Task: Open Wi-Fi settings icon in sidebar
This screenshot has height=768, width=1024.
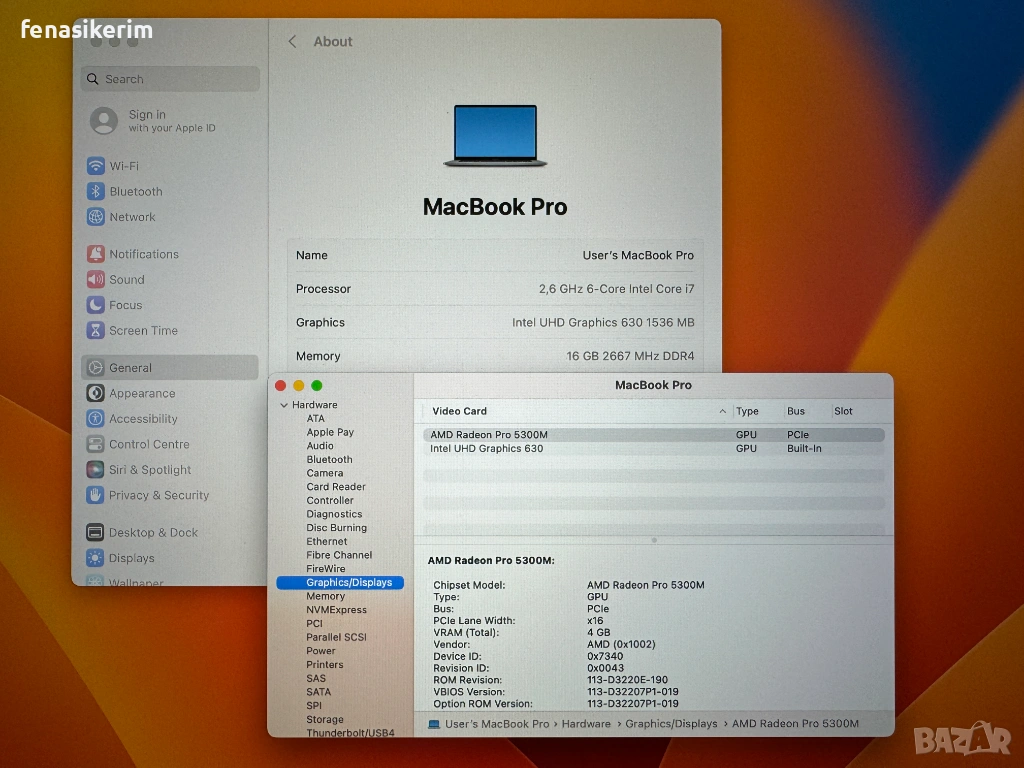Action: [95, 166]
